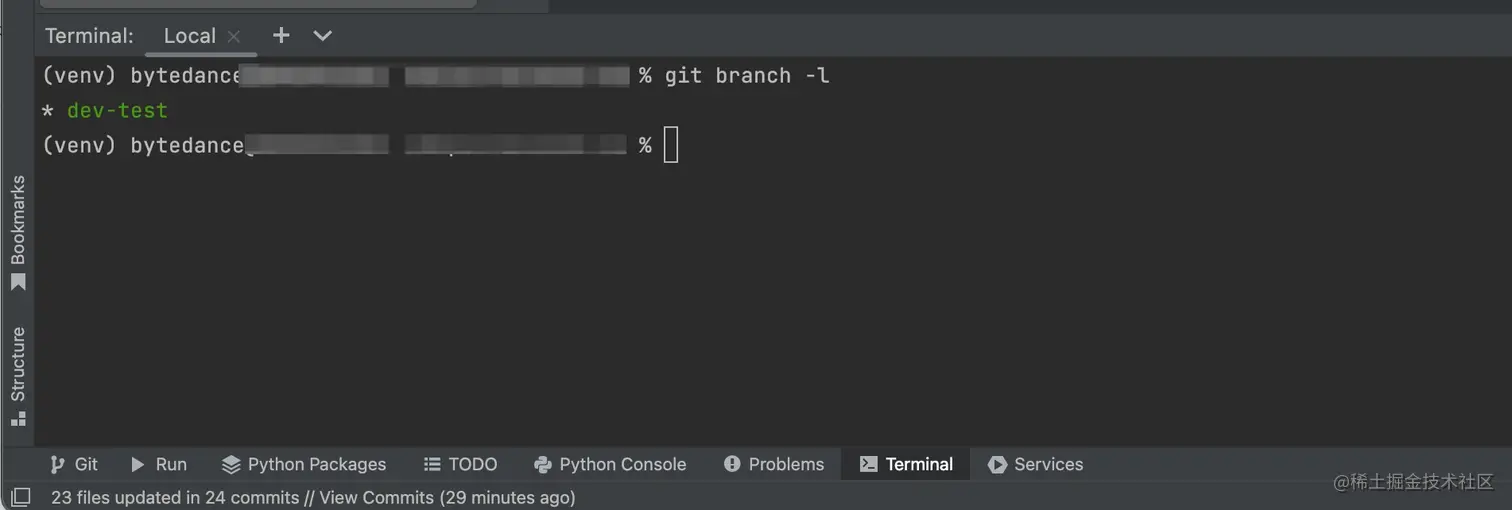Click the Structure icon in left sidebar

pyautogui.click(x=18, y=419)
